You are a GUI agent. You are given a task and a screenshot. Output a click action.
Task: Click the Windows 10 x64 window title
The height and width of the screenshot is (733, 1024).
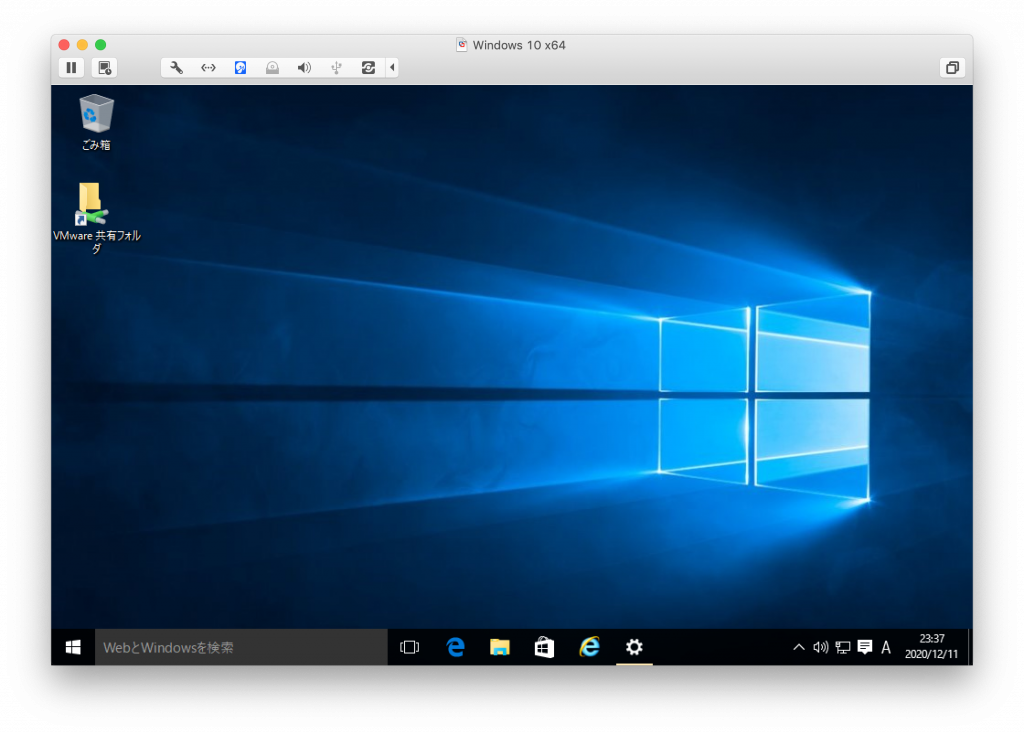coord(519,45)
